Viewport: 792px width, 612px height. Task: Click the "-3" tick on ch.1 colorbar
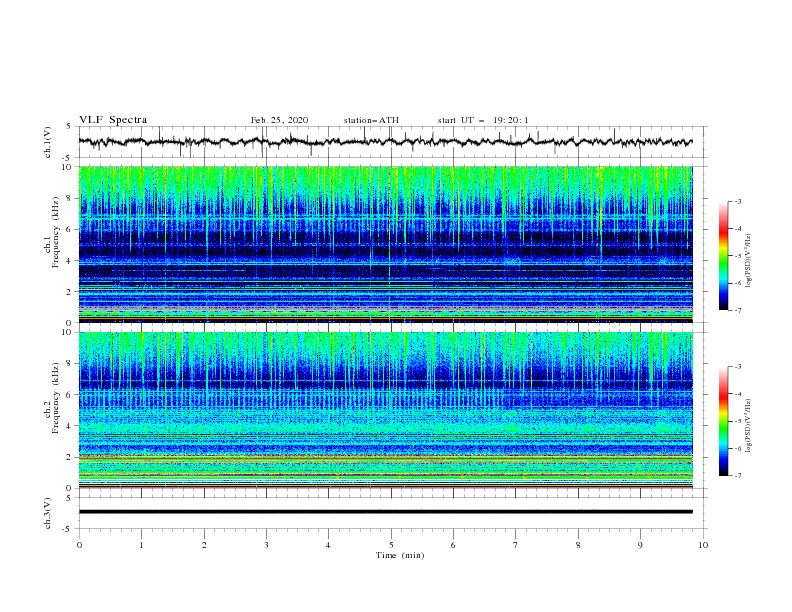pos(737,201)
